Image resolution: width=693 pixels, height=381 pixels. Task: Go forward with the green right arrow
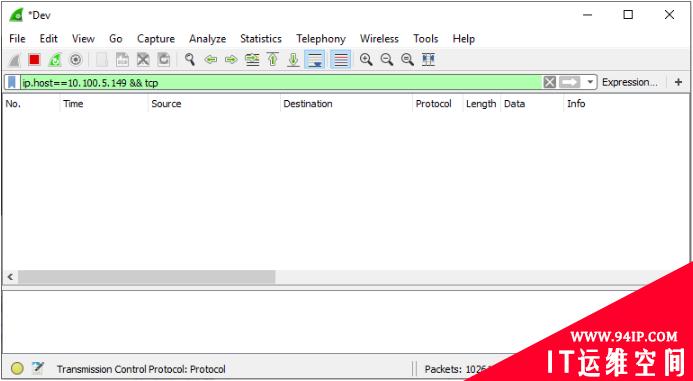(231, 59)
